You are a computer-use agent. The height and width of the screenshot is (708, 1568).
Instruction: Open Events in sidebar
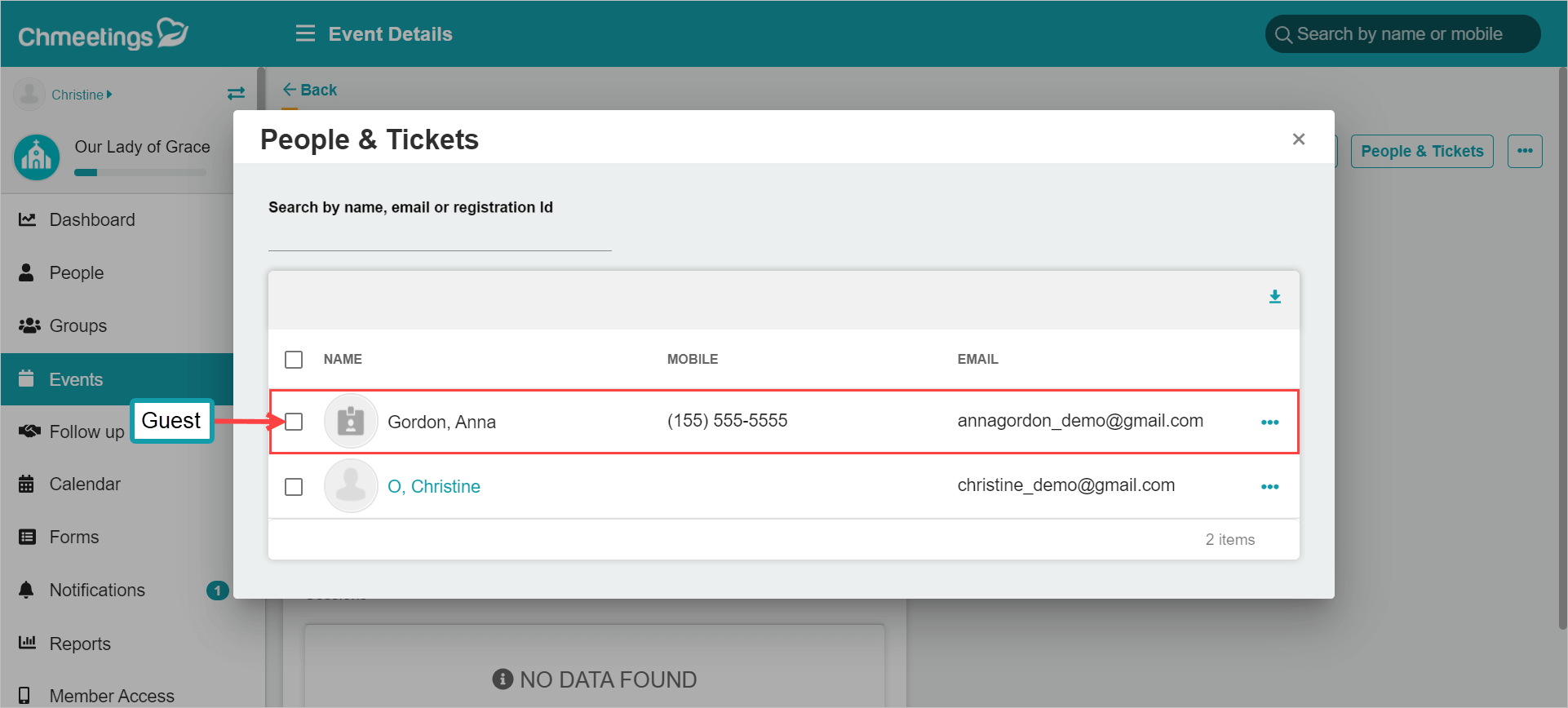tap(117, 378)
